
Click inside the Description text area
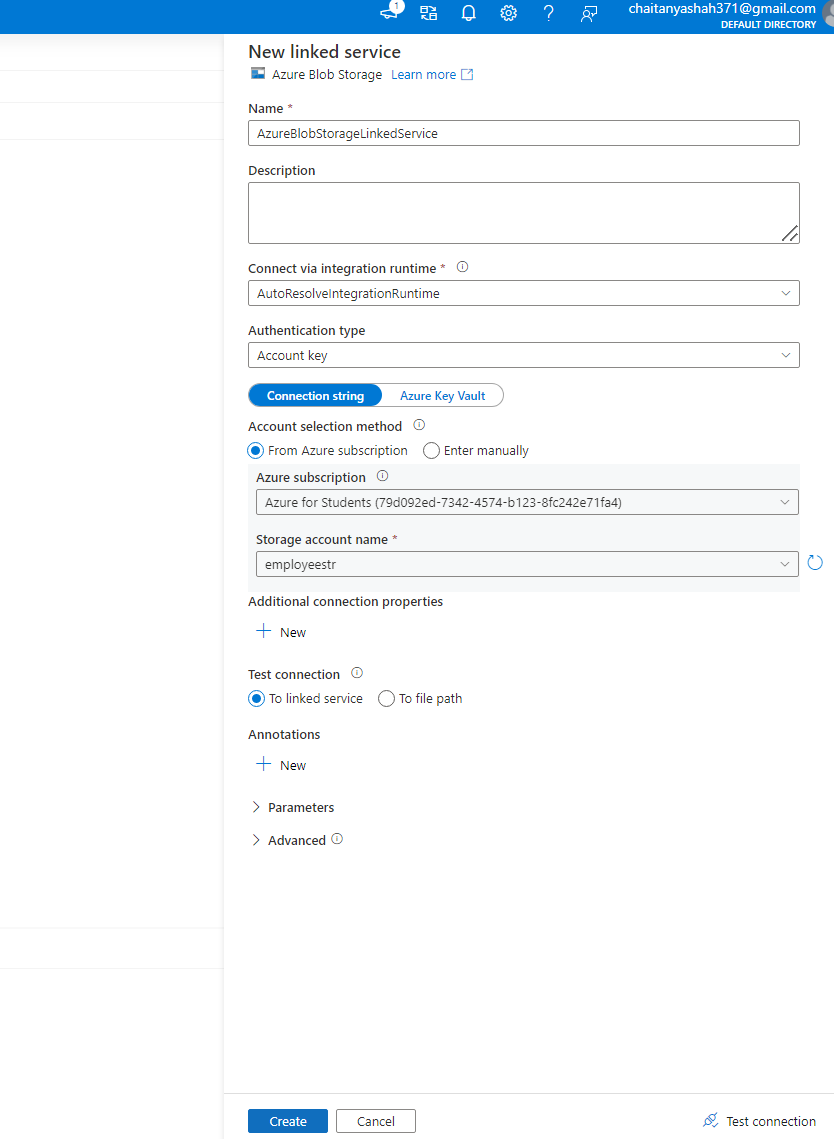(524, 212)
